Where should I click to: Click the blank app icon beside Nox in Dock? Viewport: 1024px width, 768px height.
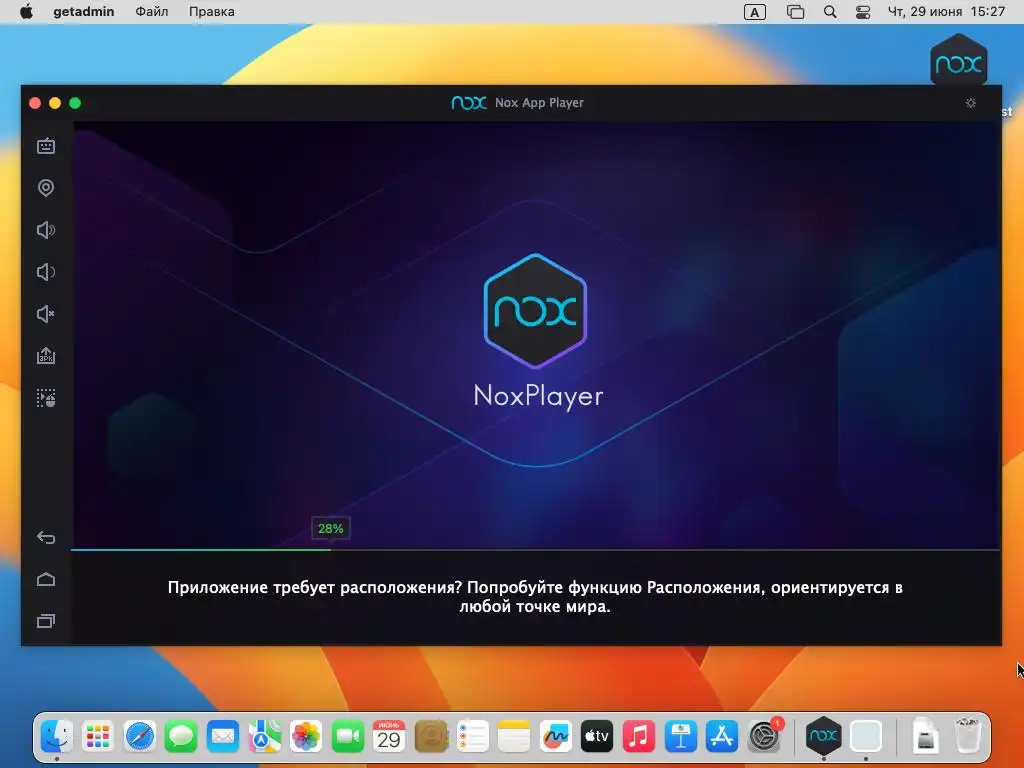click(866, 737)
